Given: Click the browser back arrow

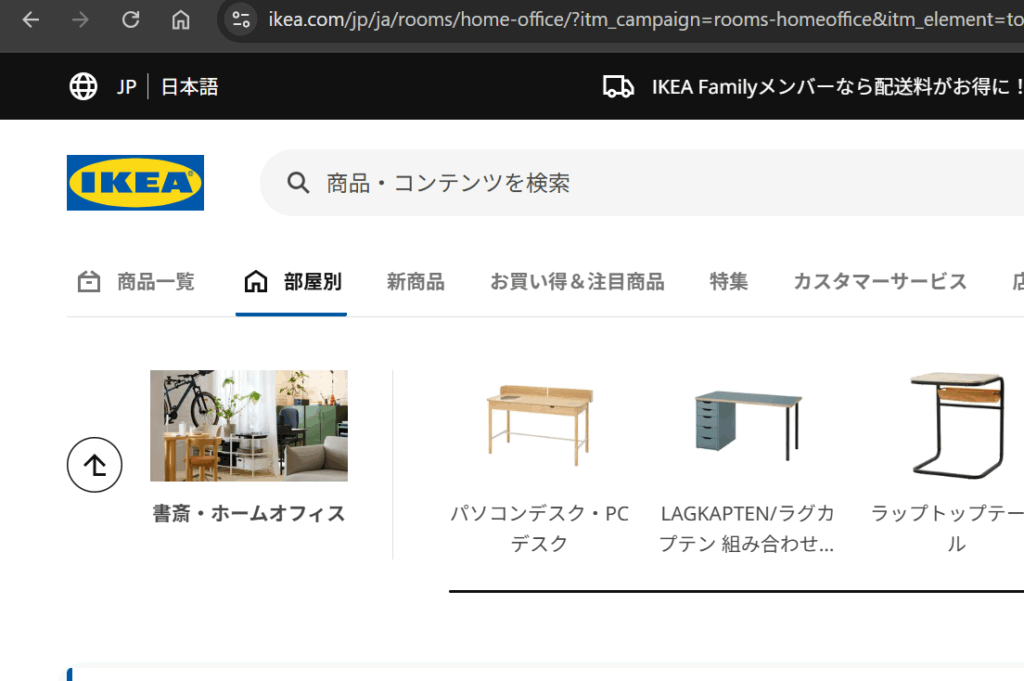Looking at the screenshot, I should click(x=31, y=20).
